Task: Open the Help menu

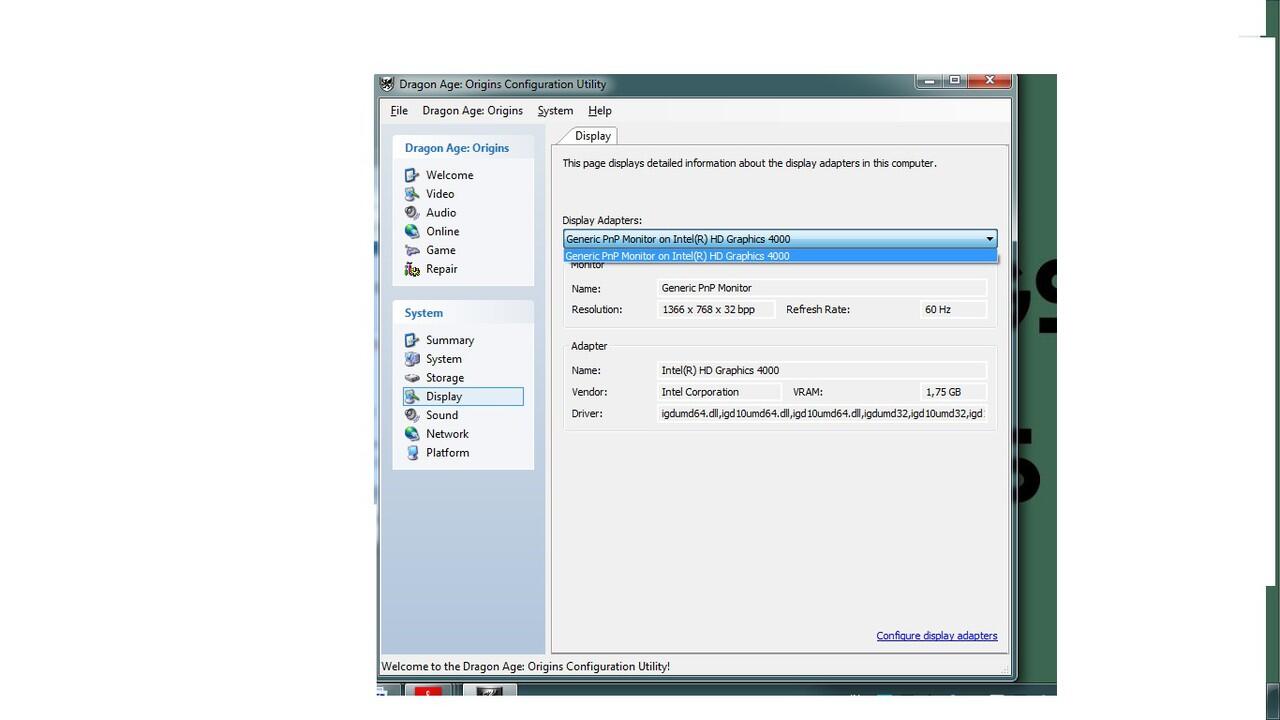Action: point(600,111)
